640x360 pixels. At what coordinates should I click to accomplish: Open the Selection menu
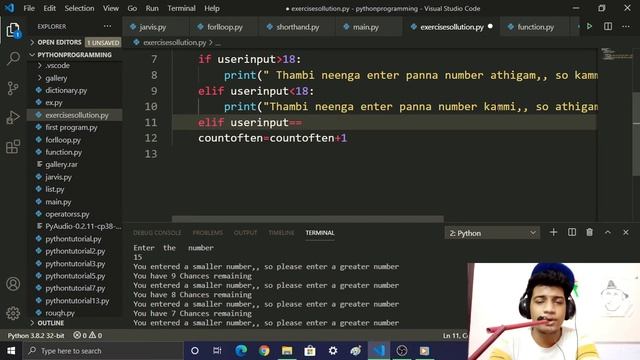click(79, 8)
